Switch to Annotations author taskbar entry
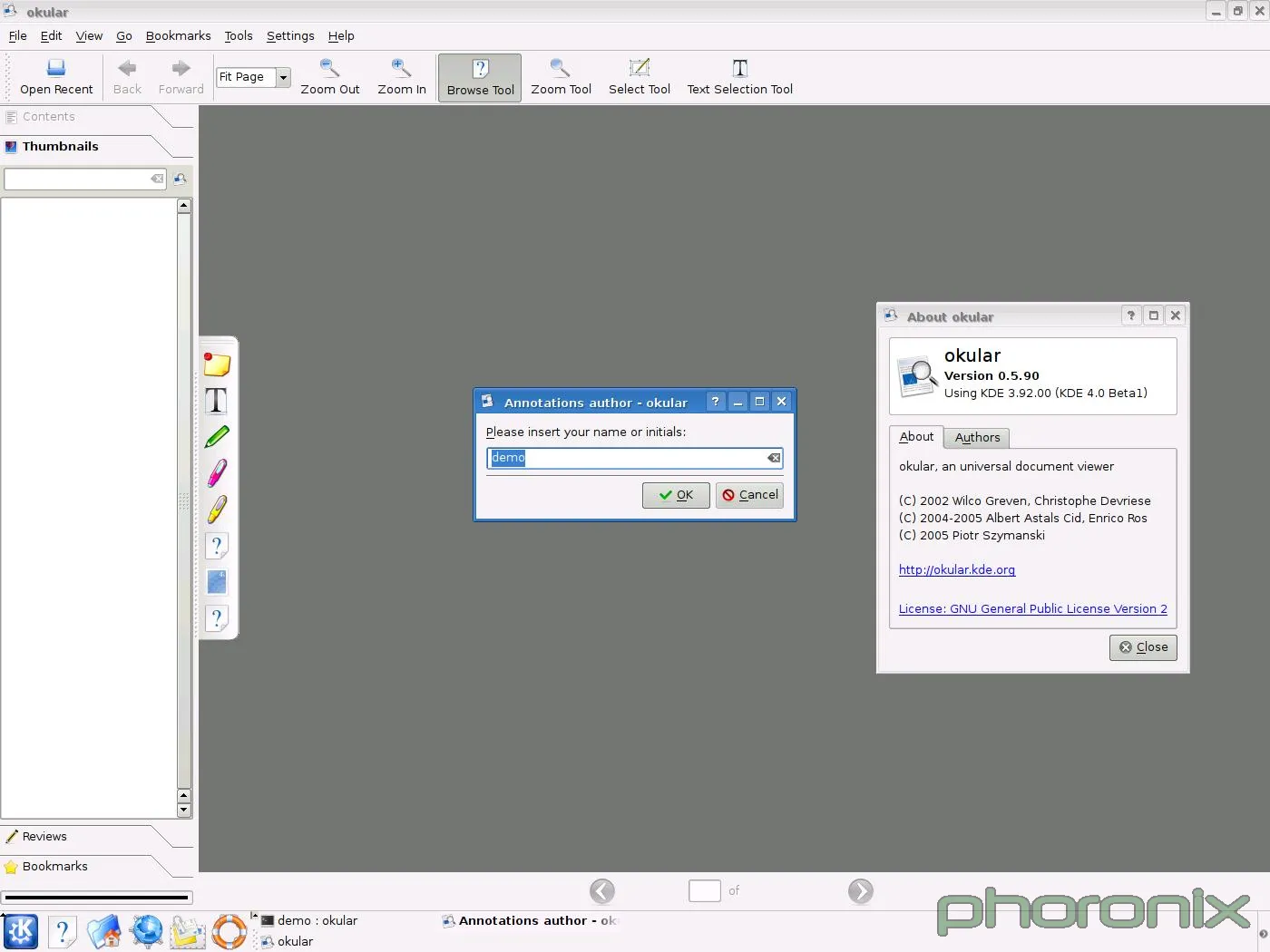Screen dimensions: 1270x952 pos(530,920)
